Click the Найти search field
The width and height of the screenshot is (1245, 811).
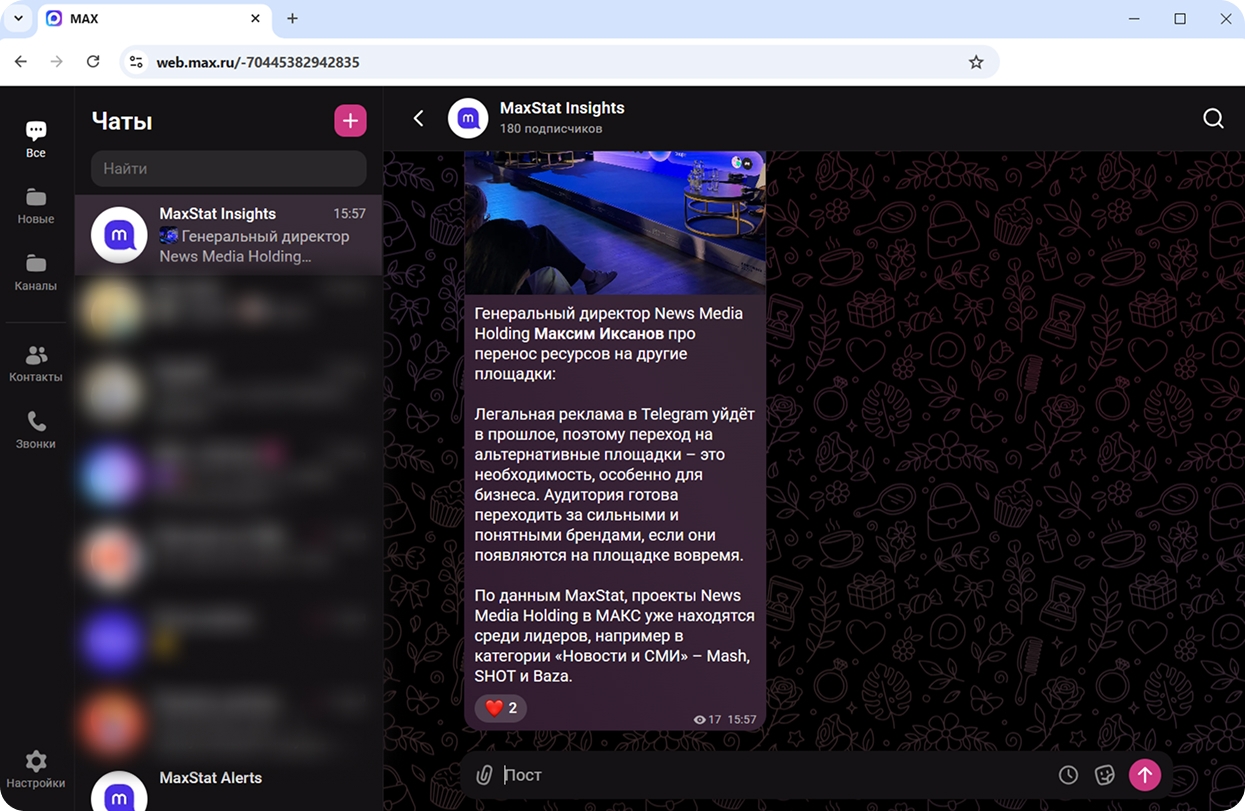pyautogui.click(x=229, y=168)
